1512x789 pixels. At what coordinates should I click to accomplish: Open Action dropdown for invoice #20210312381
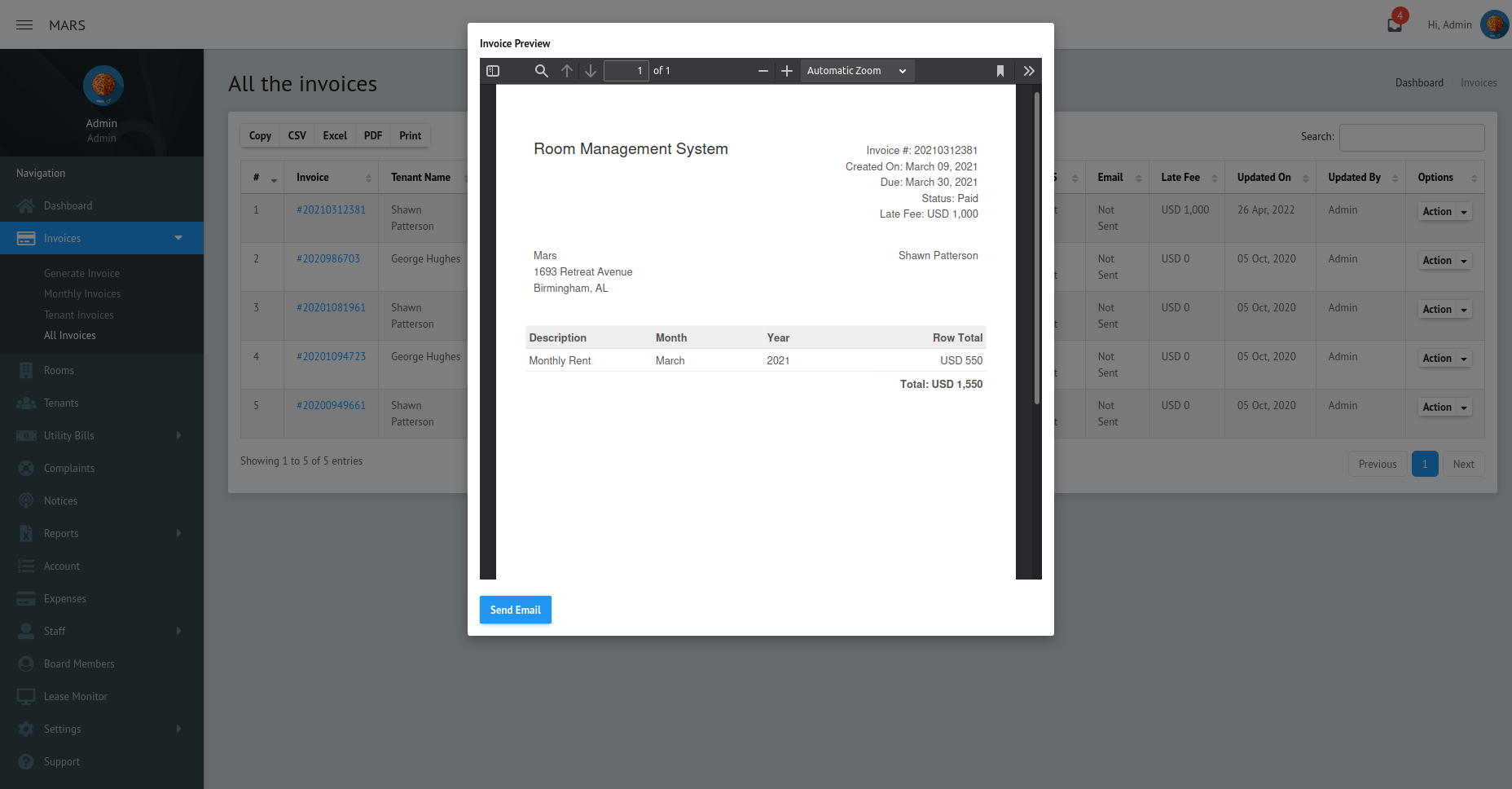click(x=1442, y=211)
